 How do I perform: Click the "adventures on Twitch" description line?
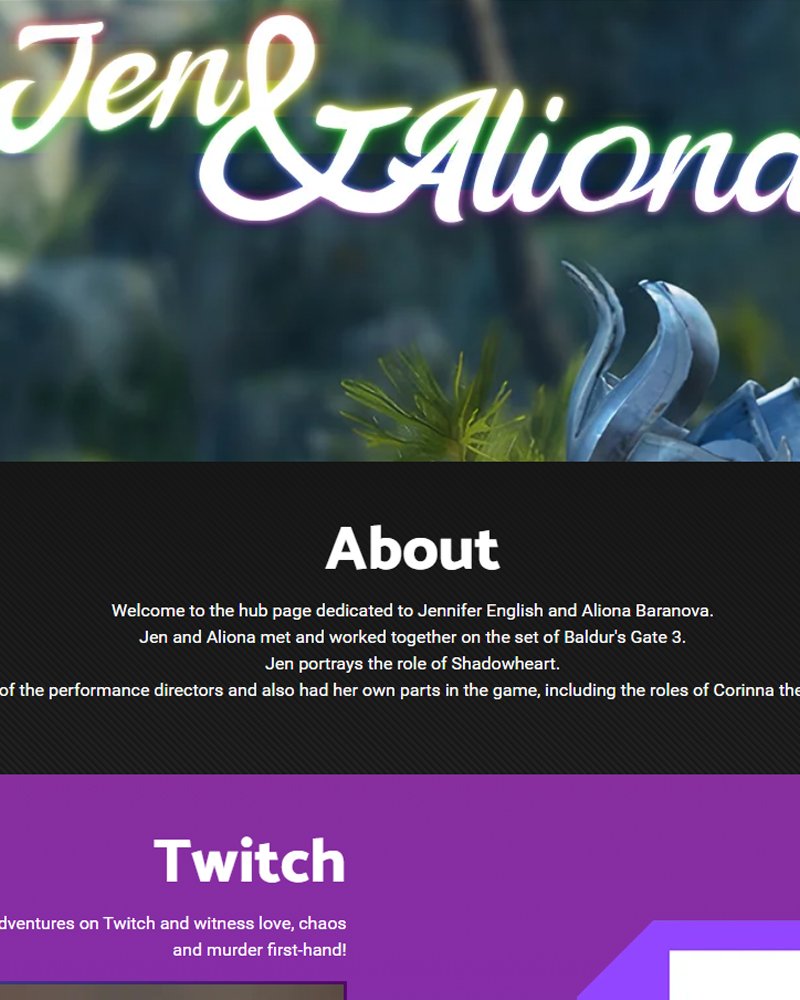173,923
